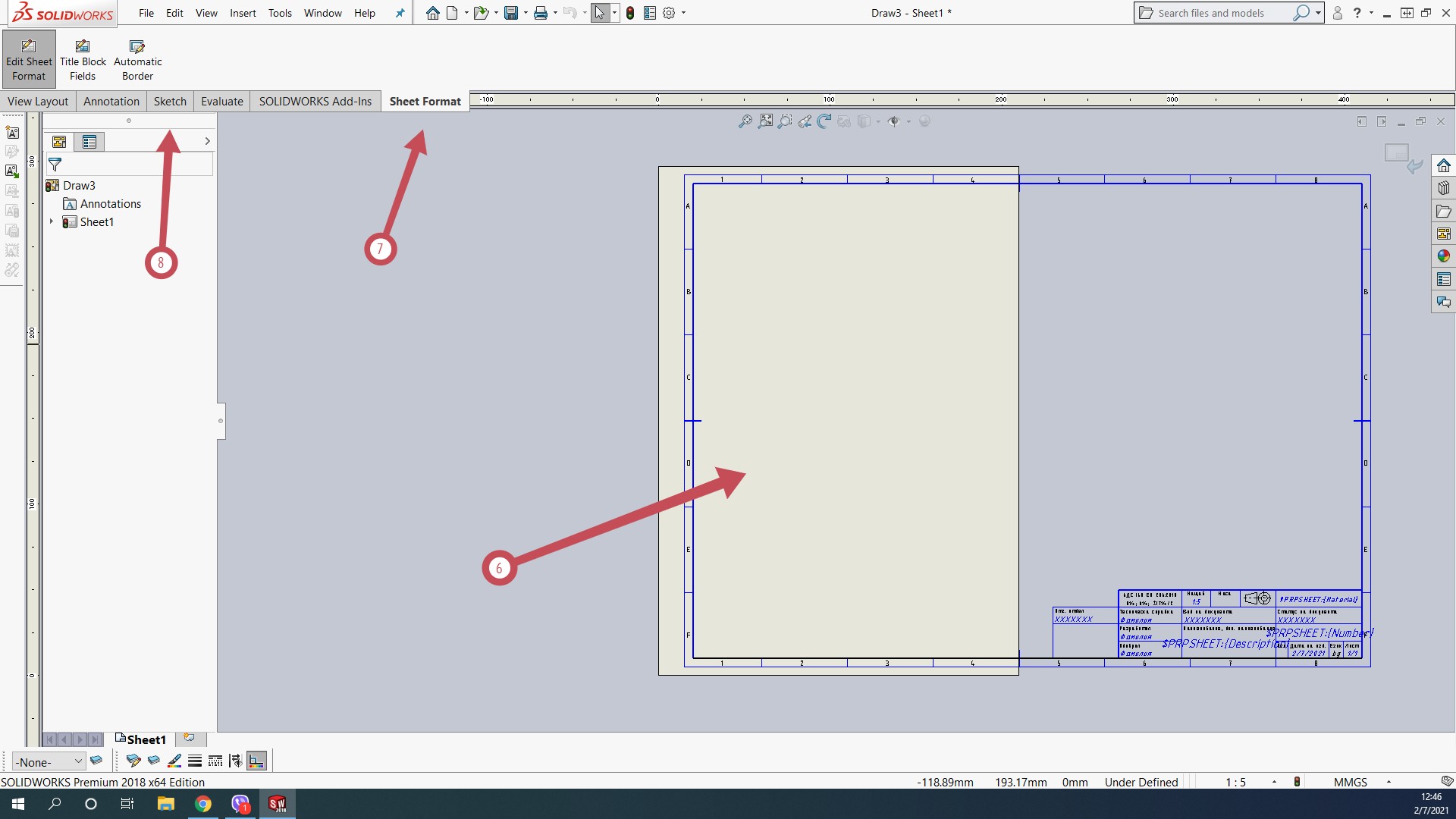The height and width of the screenshot is (819, 1456).
Task: Open Appearances color ball in task pane
Action: (1444, 256)
